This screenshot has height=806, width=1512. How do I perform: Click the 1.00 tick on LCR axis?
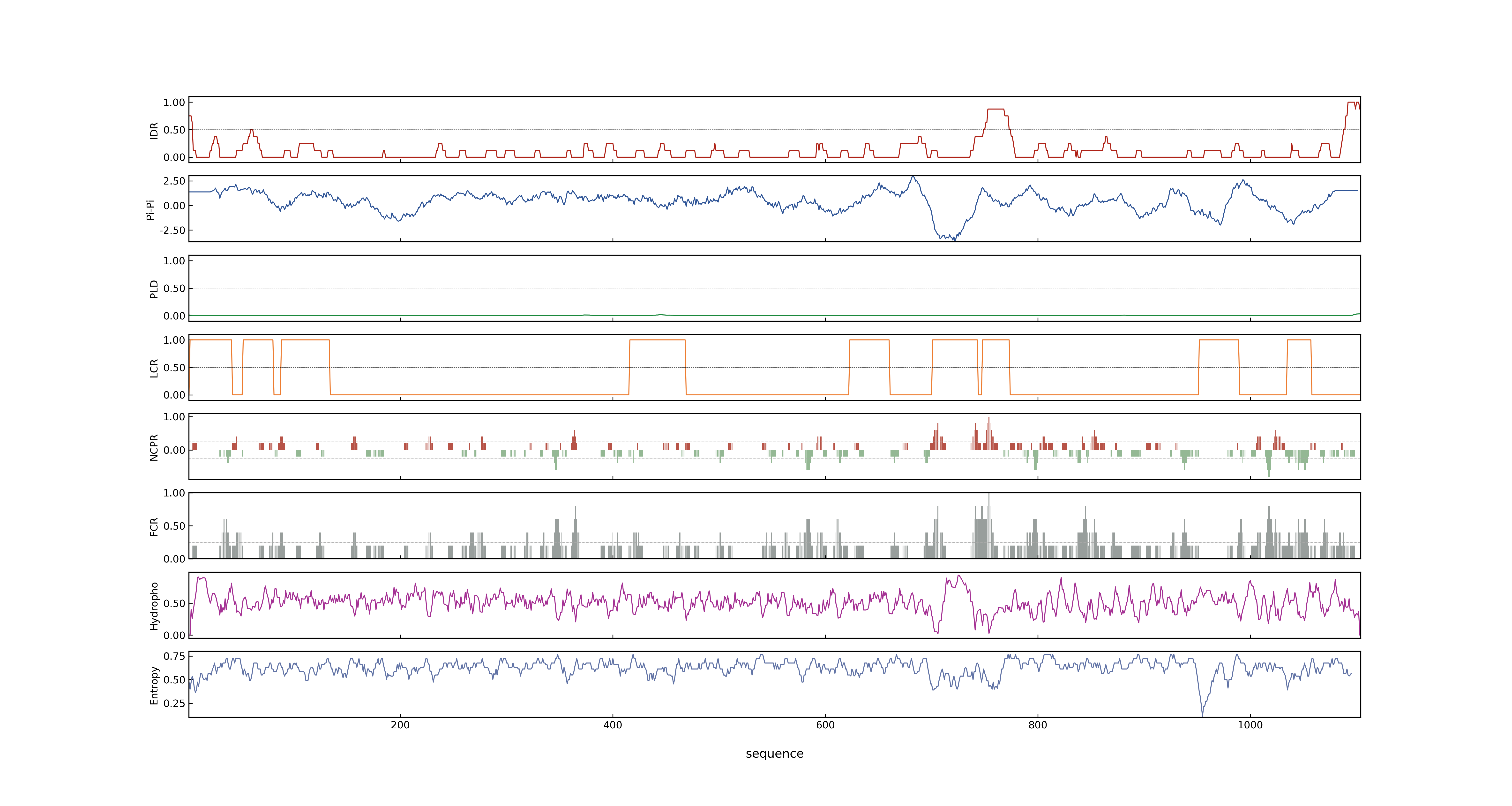point(174,340)
